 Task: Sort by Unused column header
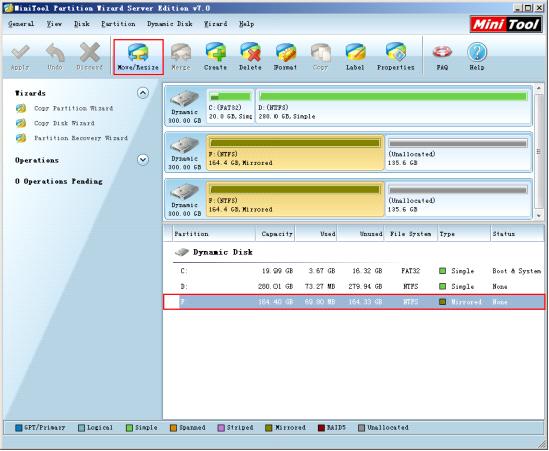click(x=361, y=234)
